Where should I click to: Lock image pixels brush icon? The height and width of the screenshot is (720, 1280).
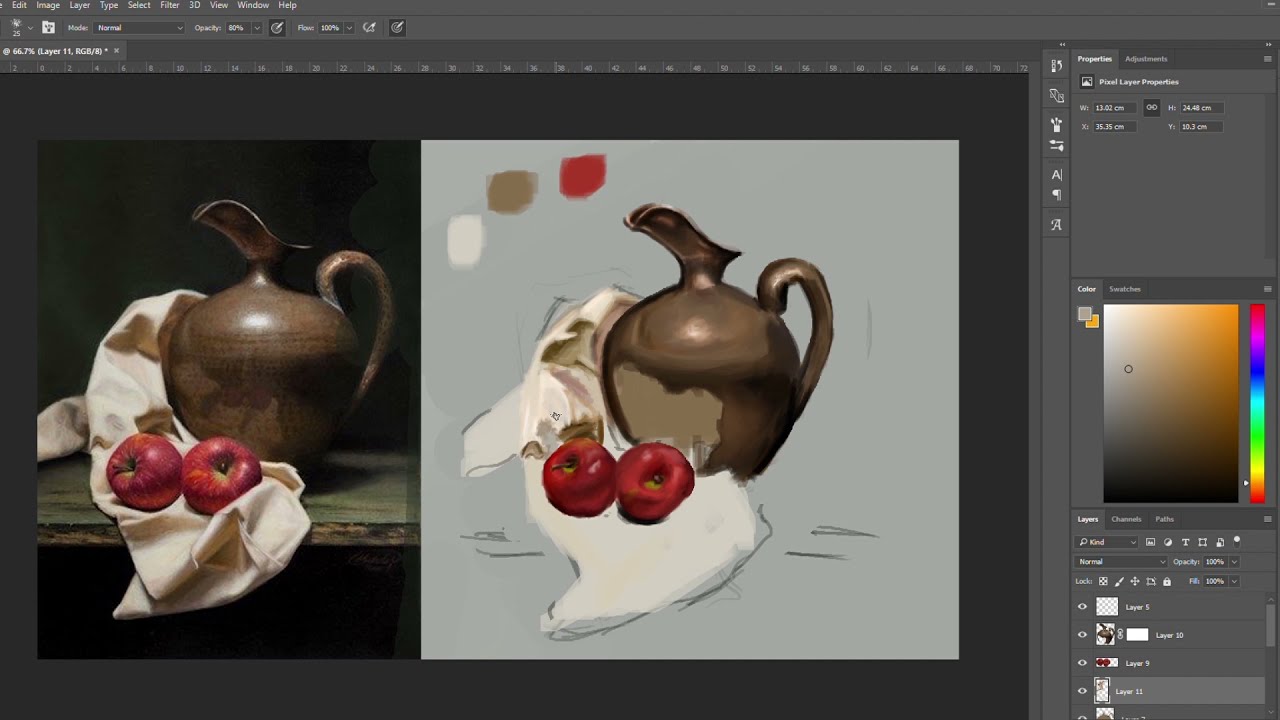(1119, 581)
